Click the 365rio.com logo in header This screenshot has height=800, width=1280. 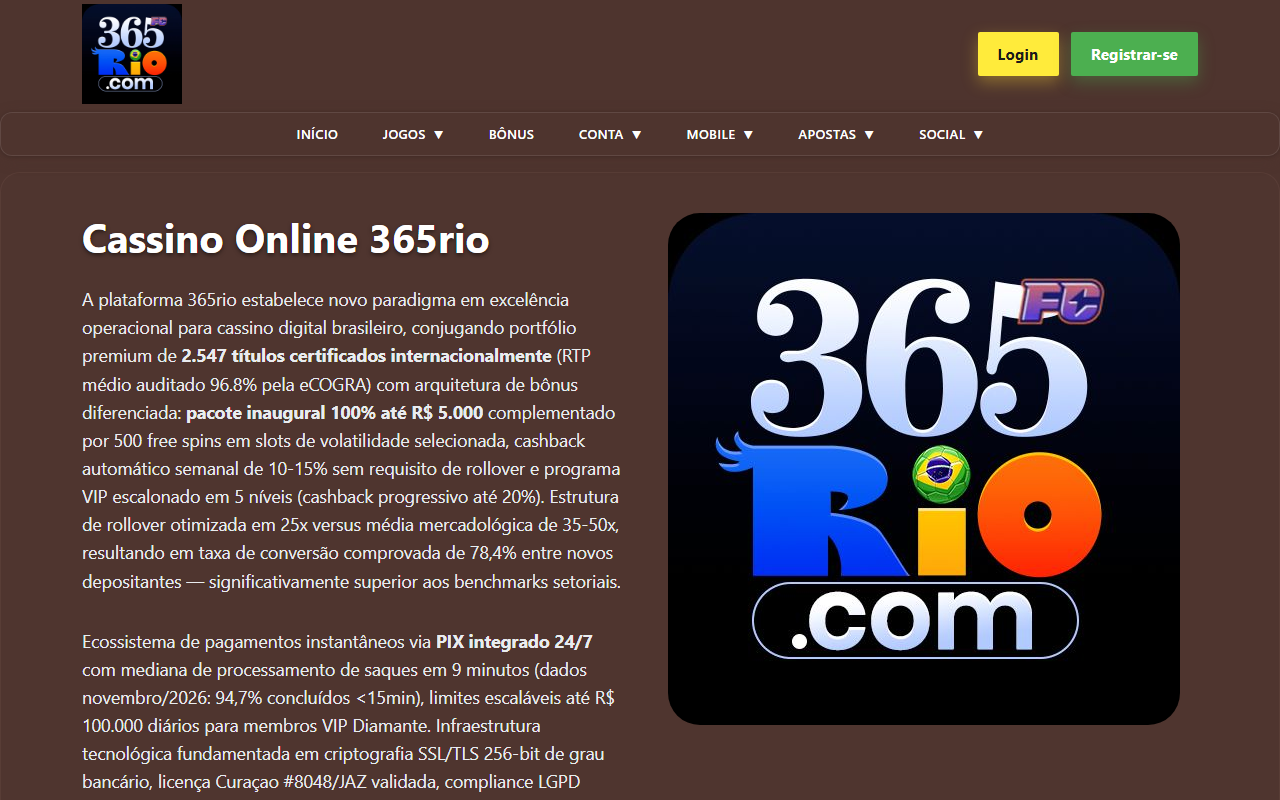coord(132,54)
